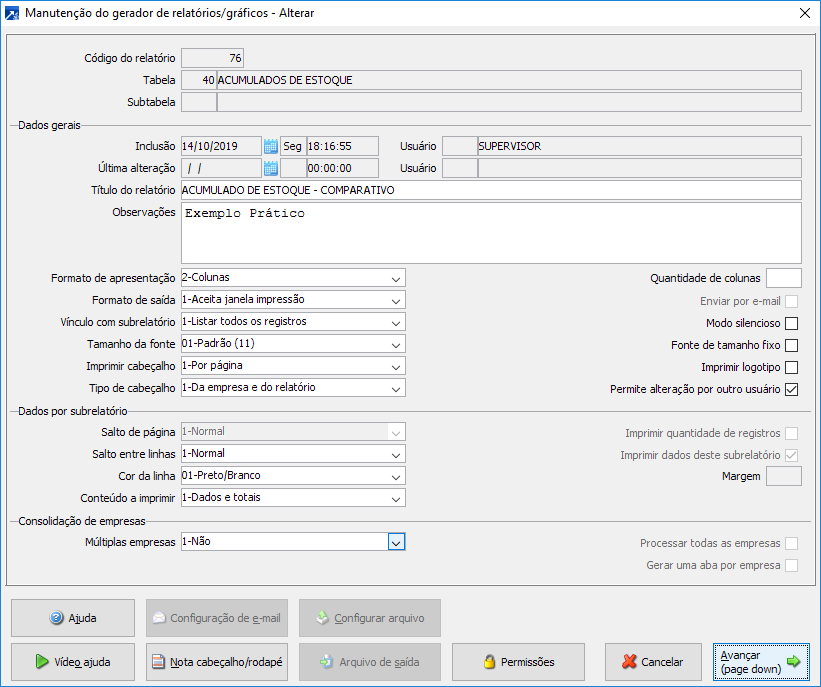Screen dimensions: 821x687
Task: Toggle Imprimir logotipo checkbox
Action: tap(792, 367)
